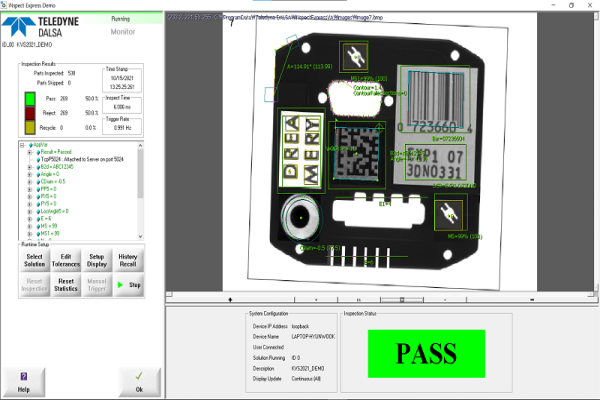The image size is (600, 400).
Task: Select TcpP5024 Attached to Server row
Action: [x=82, y=159]
